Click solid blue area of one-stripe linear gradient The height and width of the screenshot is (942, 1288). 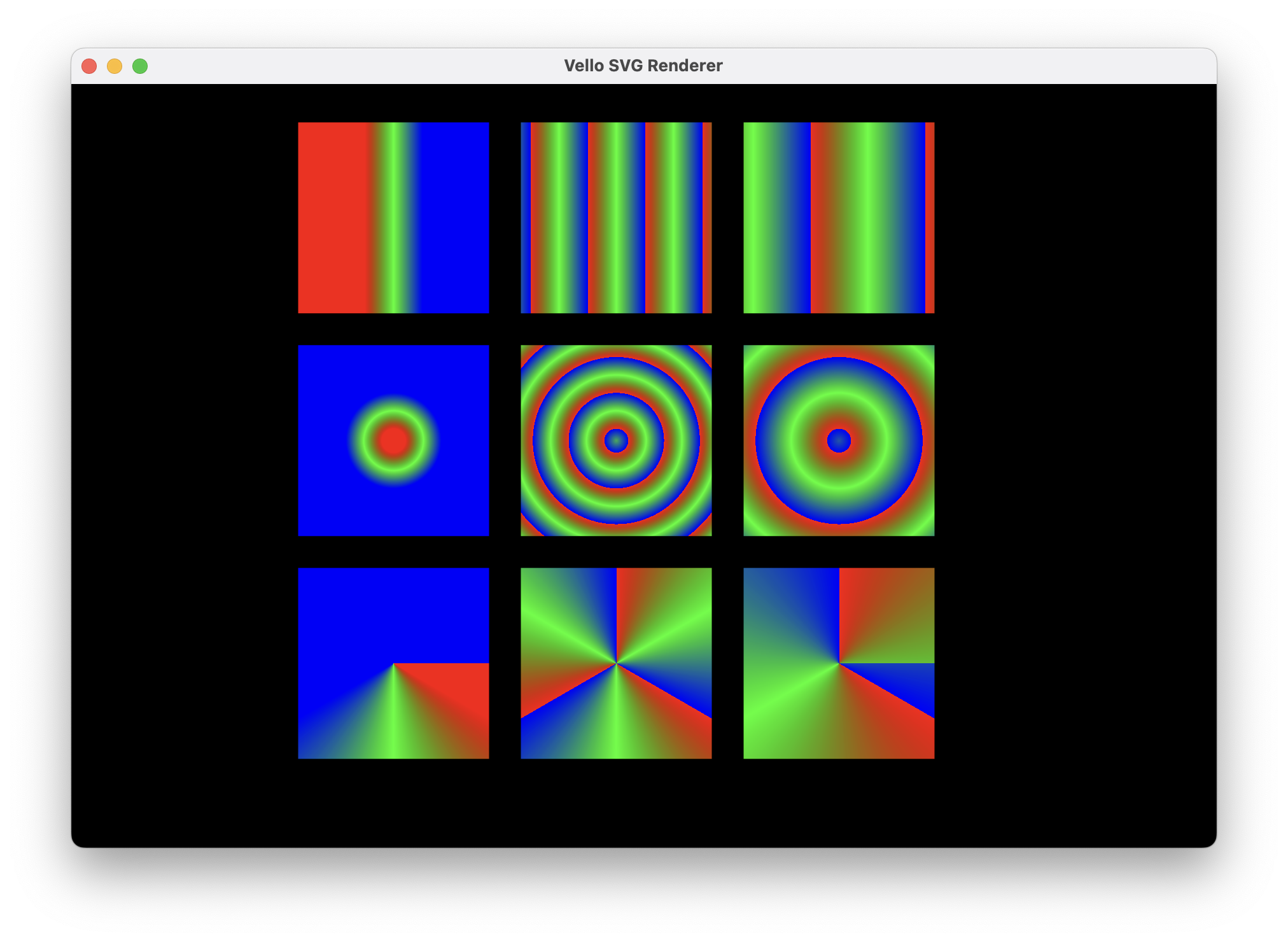click(455, 218)
